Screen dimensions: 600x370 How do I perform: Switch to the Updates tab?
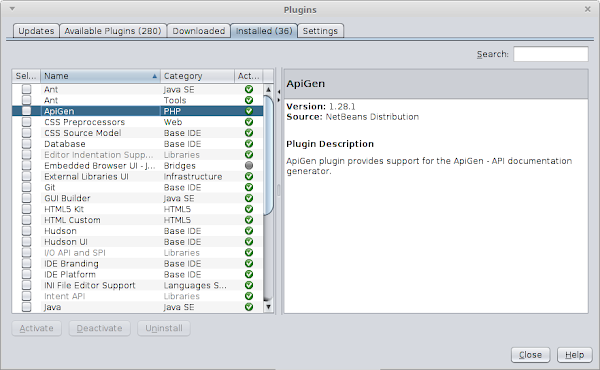coord(36,31)
